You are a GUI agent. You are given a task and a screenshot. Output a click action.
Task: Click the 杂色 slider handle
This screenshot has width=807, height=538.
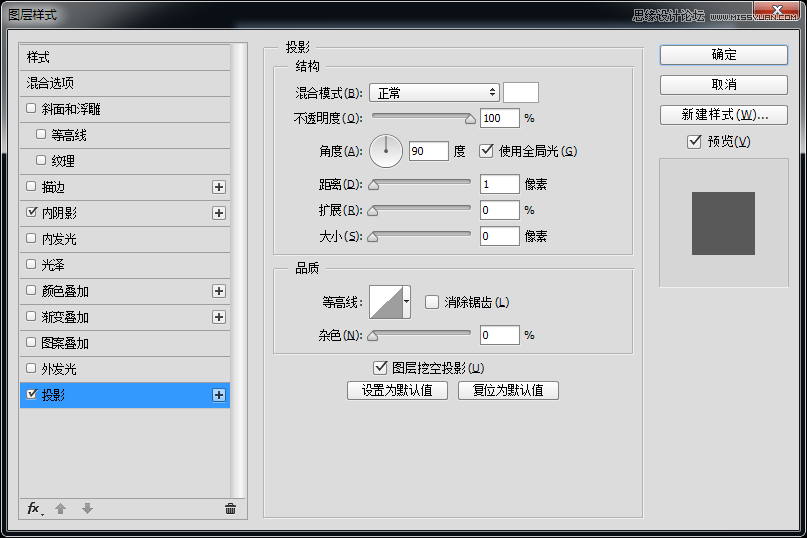(x=374, y=336)
